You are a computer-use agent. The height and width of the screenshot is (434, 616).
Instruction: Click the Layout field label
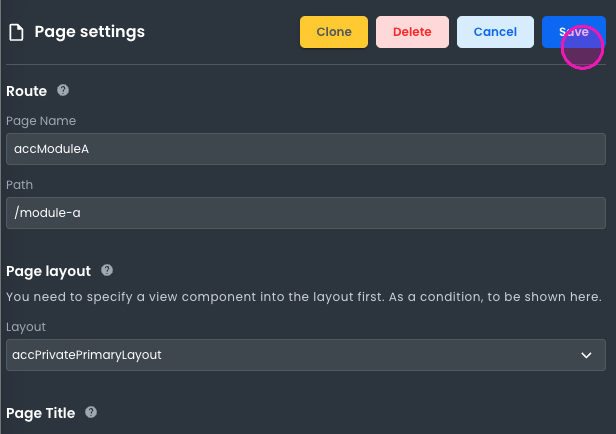(26, 327)
